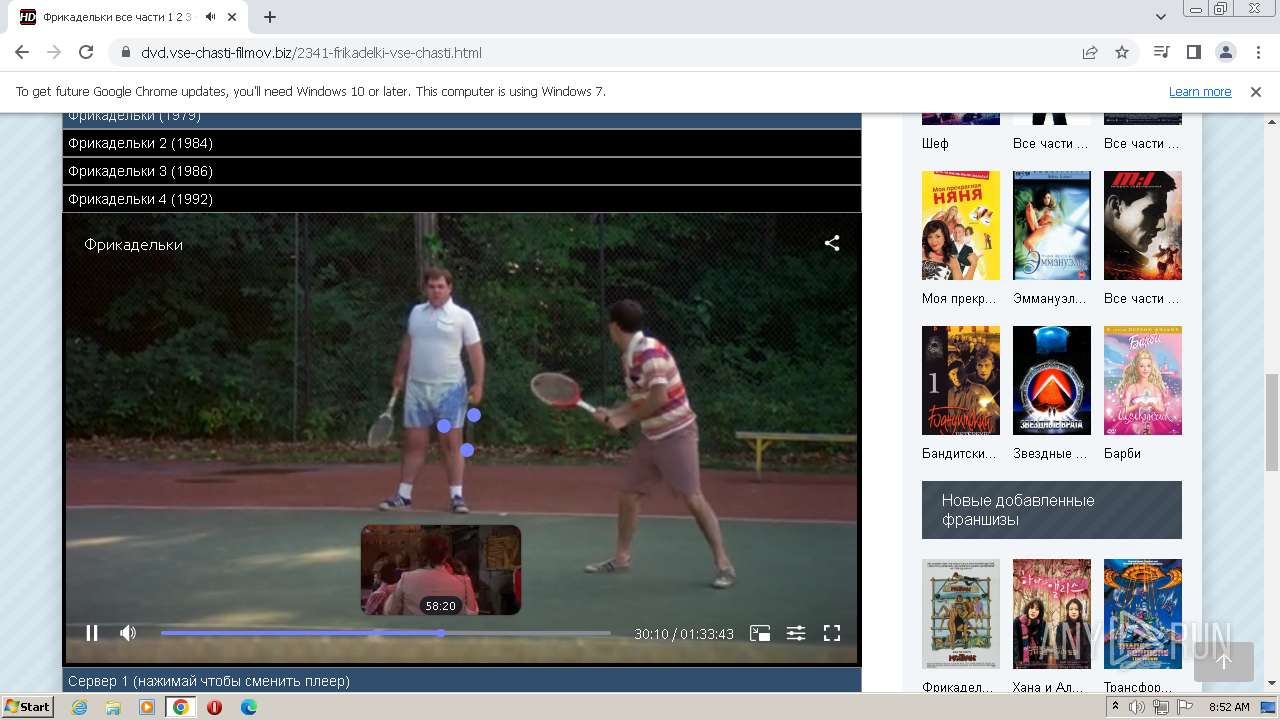Open Windows Media Player taskbar icon
This screenshot has height=720, width=1280.
(x=147, y=707)
